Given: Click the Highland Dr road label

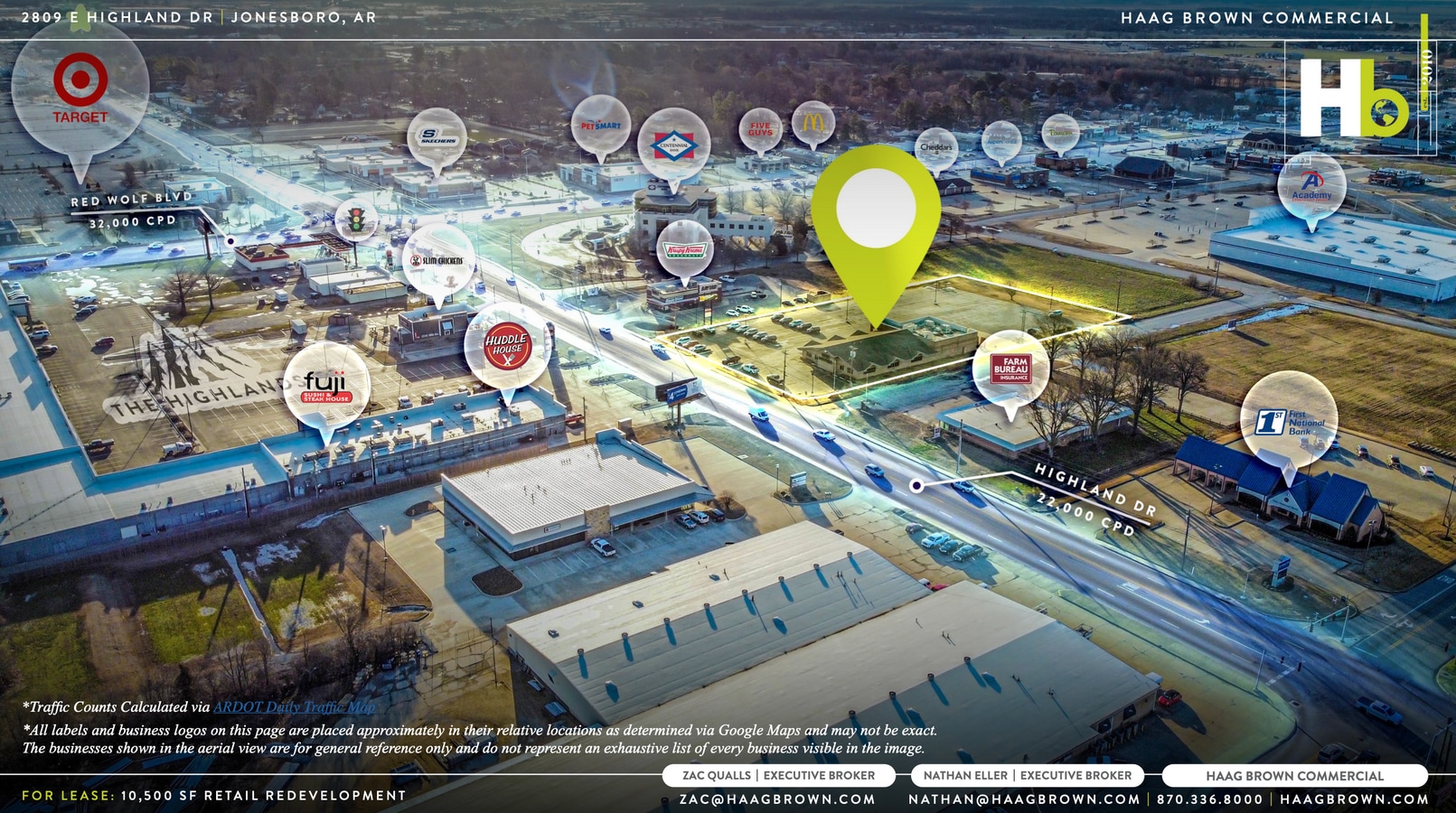Looking at the screenshot, I should pos(1095,490).
